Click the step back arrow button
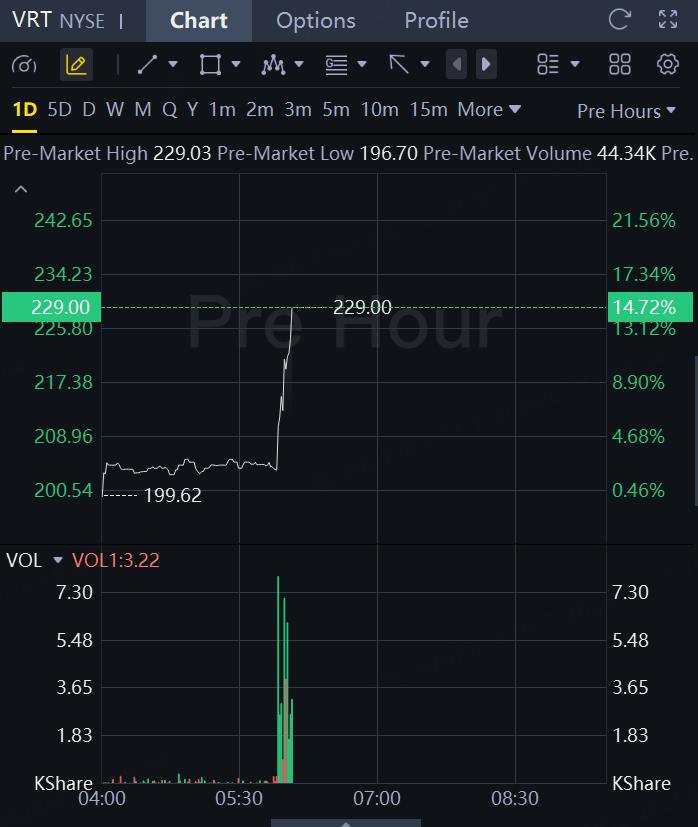Viewport: 698px width, 827px height. point(456,64)
